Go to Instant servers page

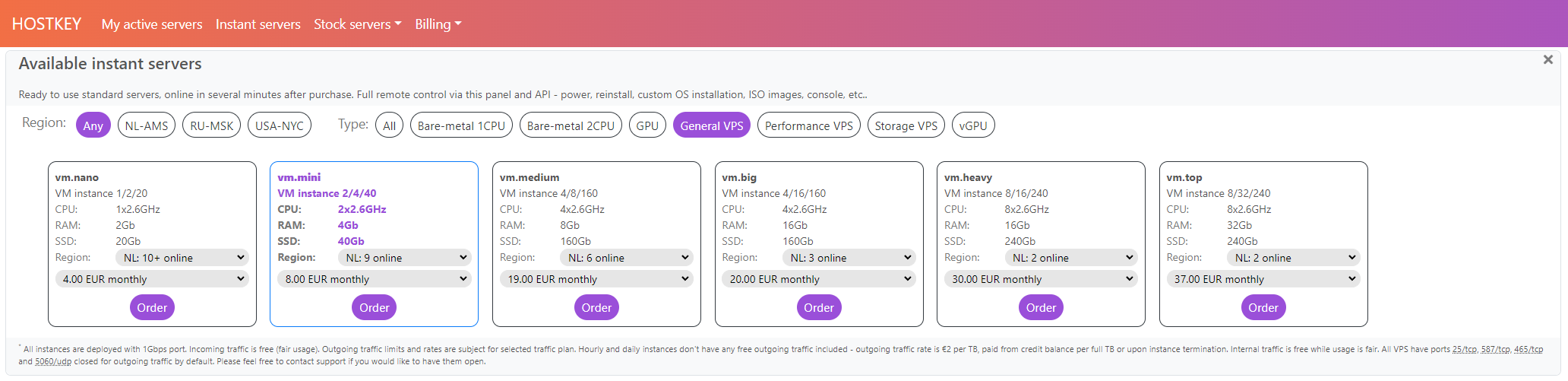click(258, 24)
